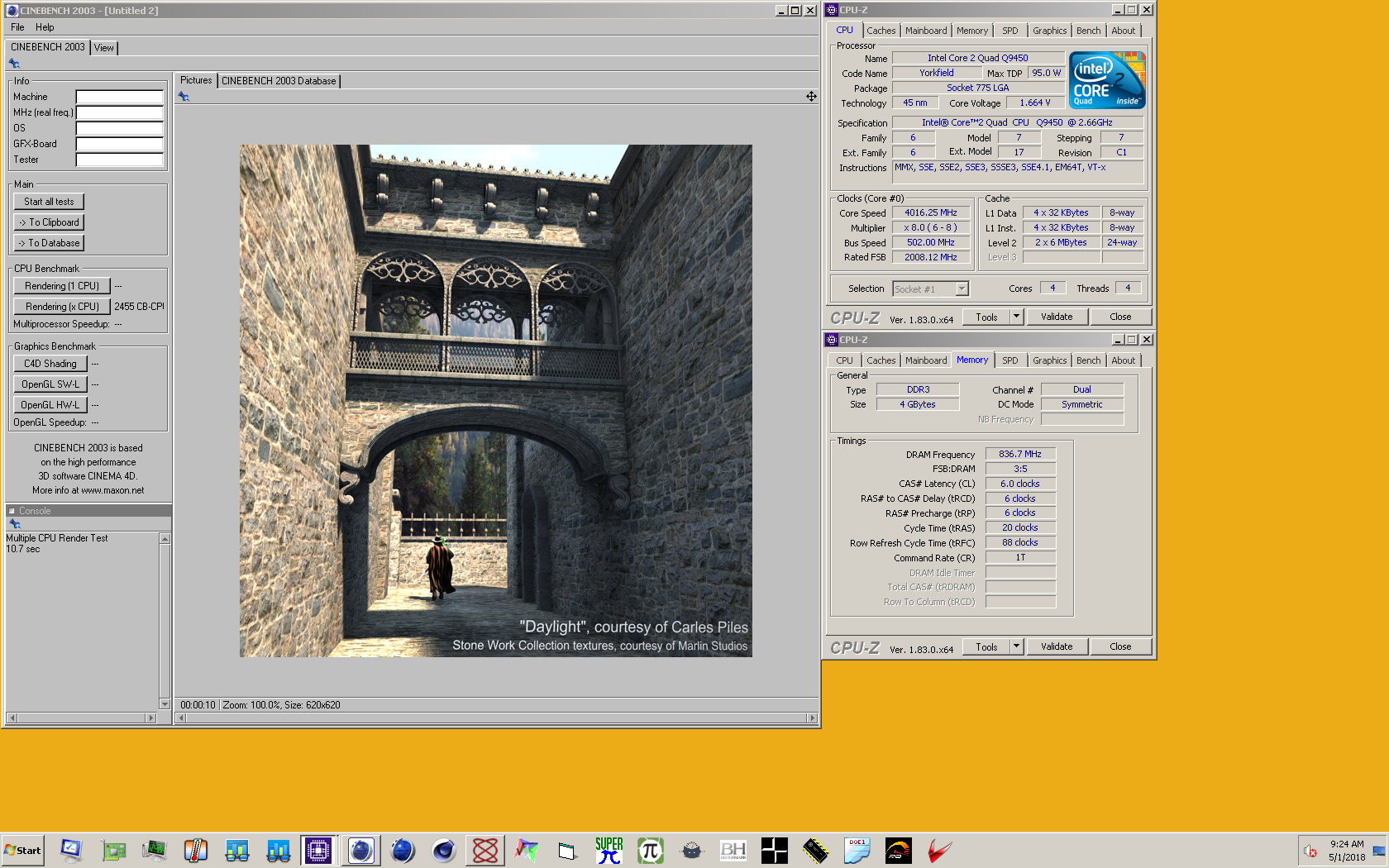Run Rendering (x CPU) benchmark
This screenshot has height=868, width=1389.
point(62,307)
